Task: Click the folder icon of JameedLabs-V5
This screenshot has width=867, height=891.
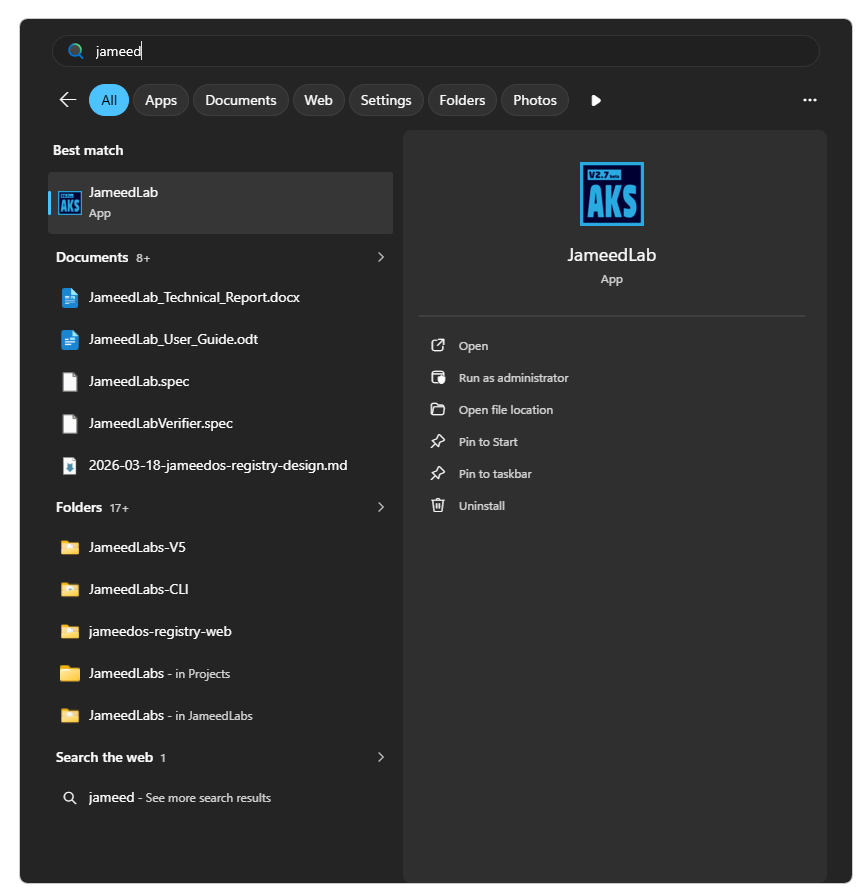Action: (70, 547)
